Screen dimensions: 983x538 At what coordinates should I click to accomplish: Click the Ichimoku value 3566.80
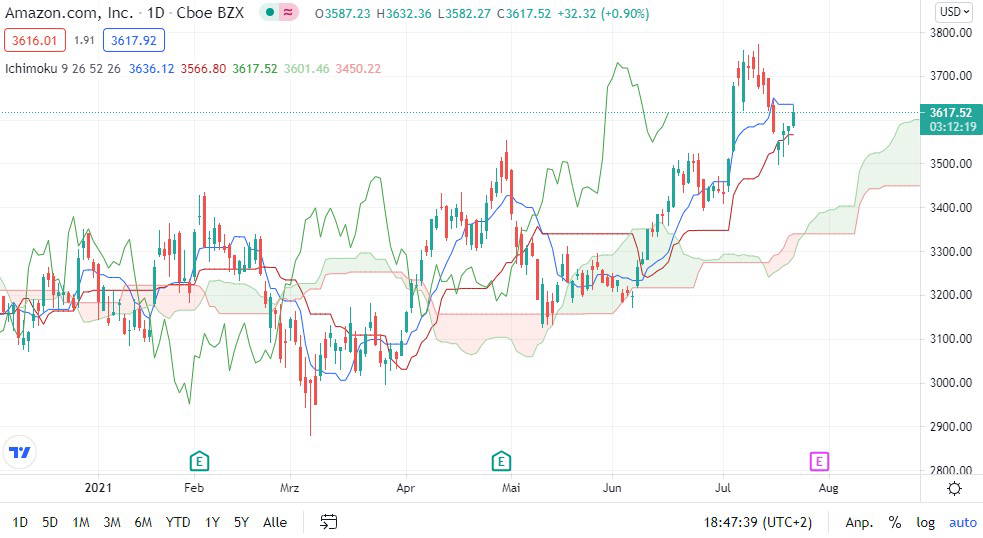pos(203,69)
